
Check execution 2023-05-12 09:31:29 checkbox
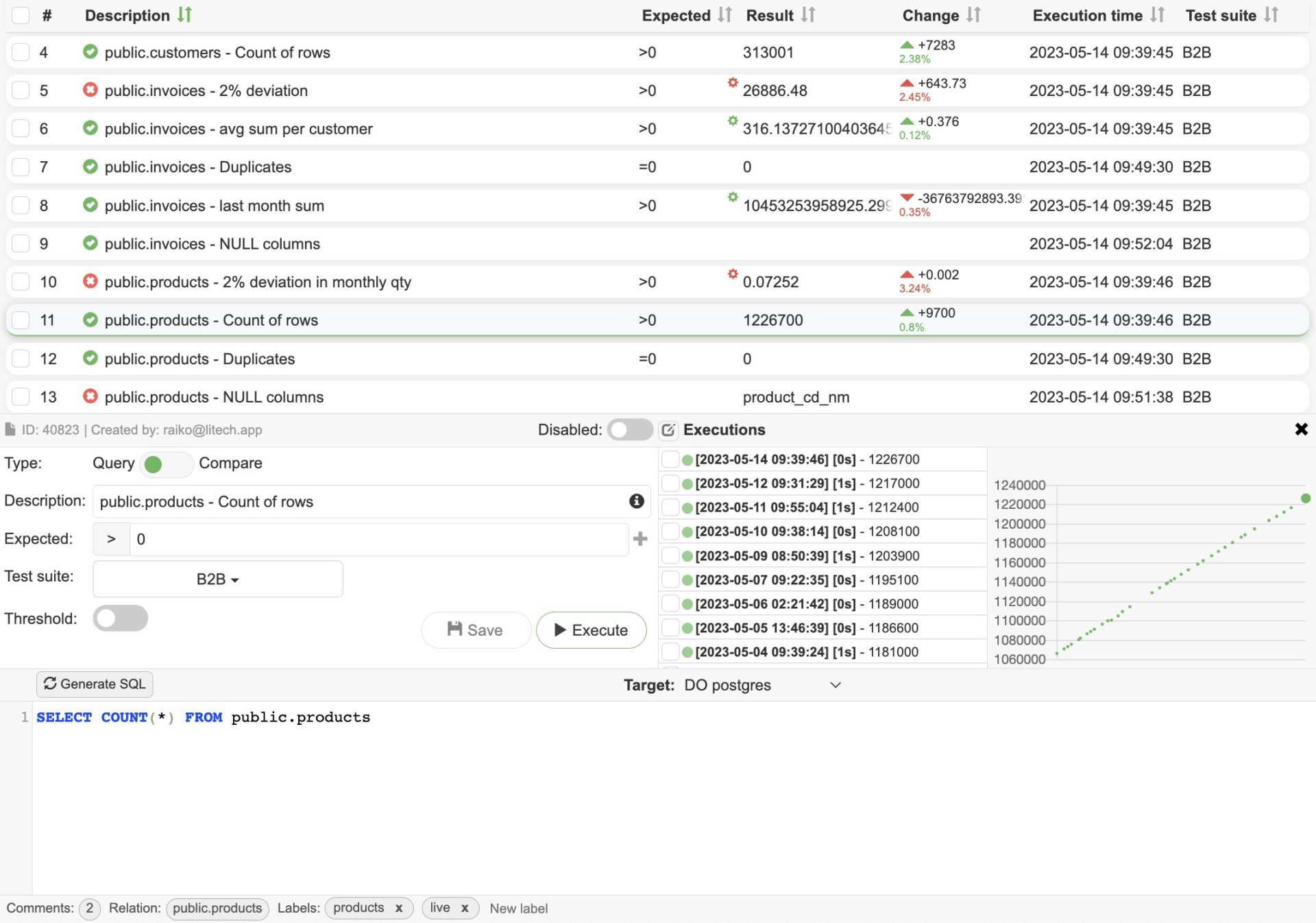670,483
